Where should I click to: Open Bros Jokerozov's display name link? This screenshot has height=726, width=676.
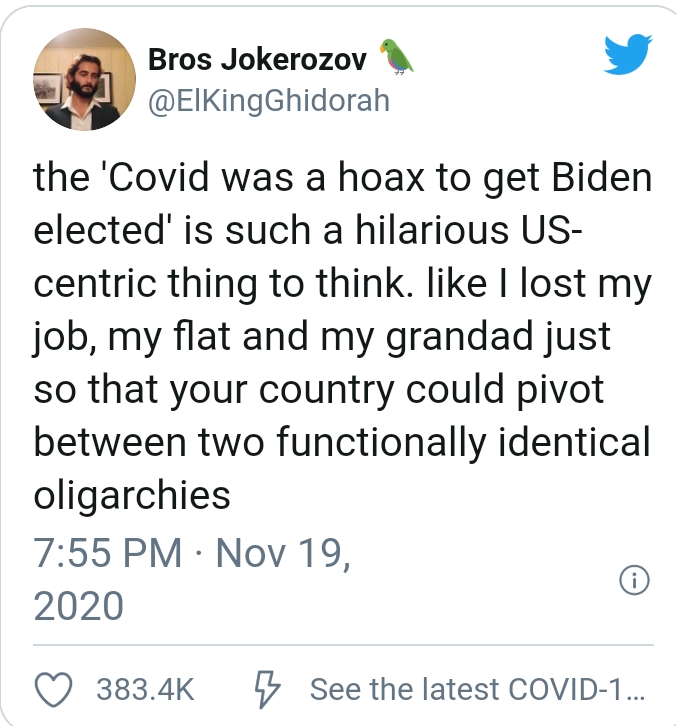pyautogui.click(x=258, y=60)
